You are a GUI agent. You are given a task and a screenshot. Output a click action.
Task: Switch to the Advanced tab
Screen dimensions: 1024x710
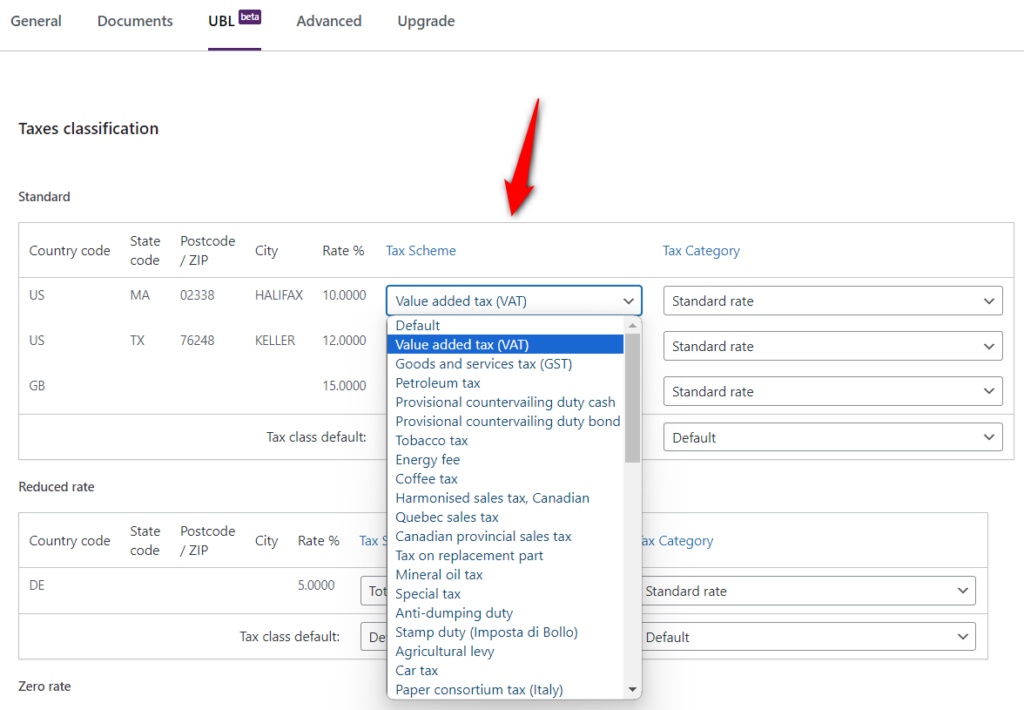[328, 20]
